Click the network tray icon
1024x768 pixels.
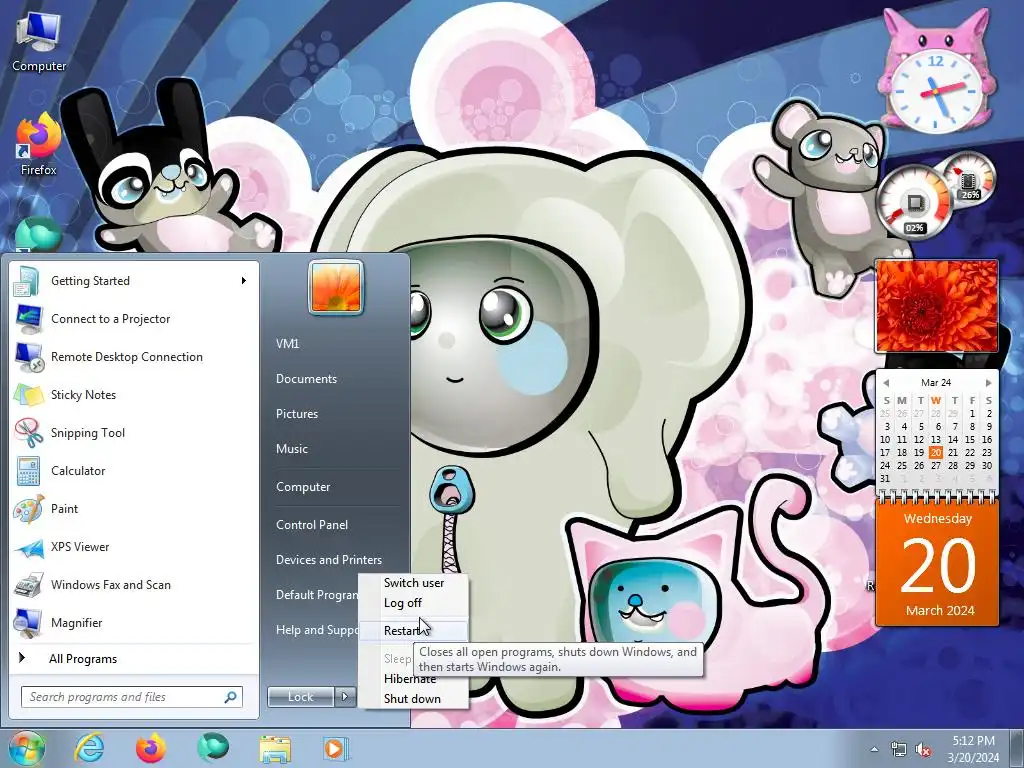click(899, 749)
